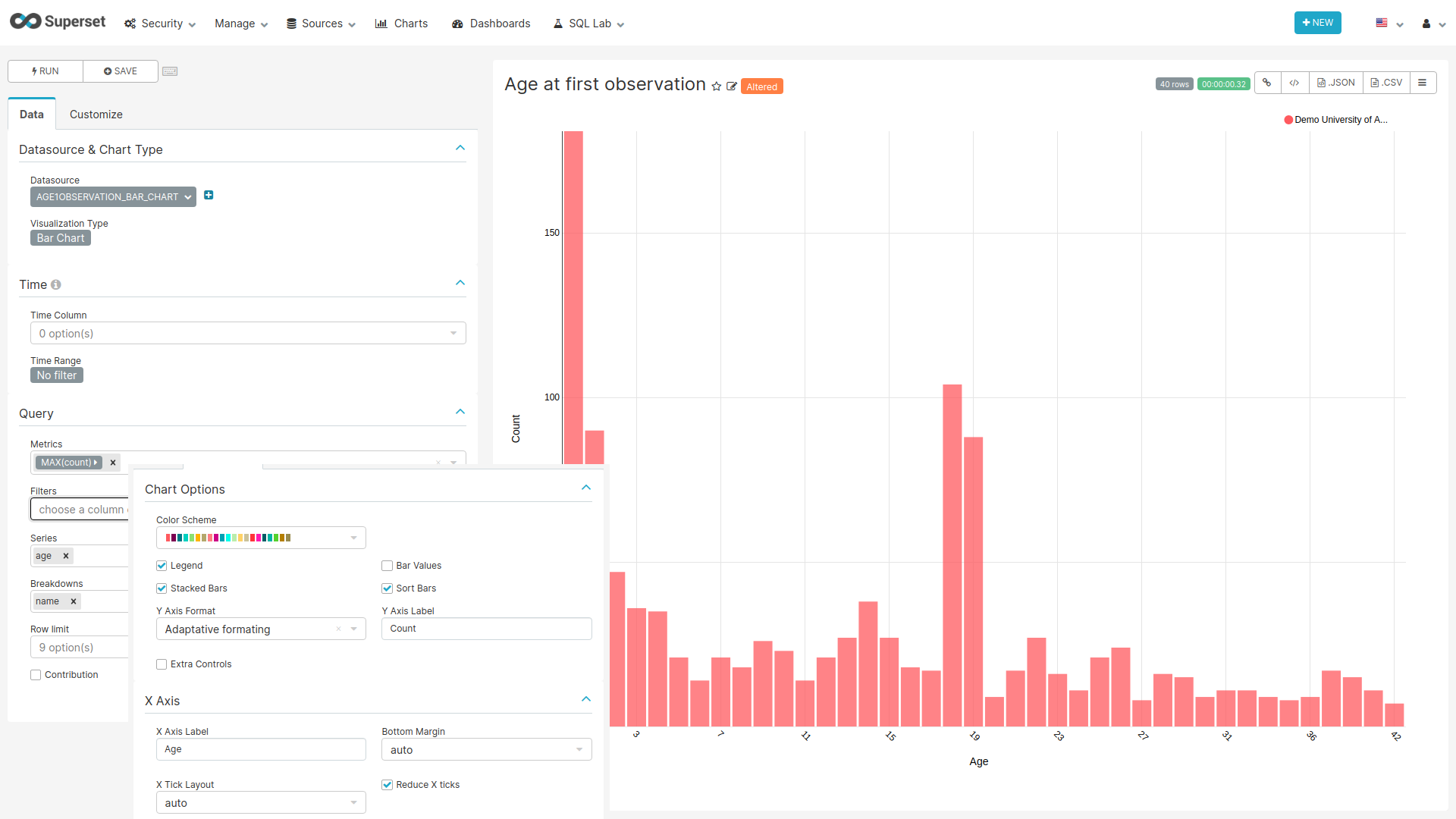
Task: Toggle Legend checkbox
Action: [x=162, y=566]
